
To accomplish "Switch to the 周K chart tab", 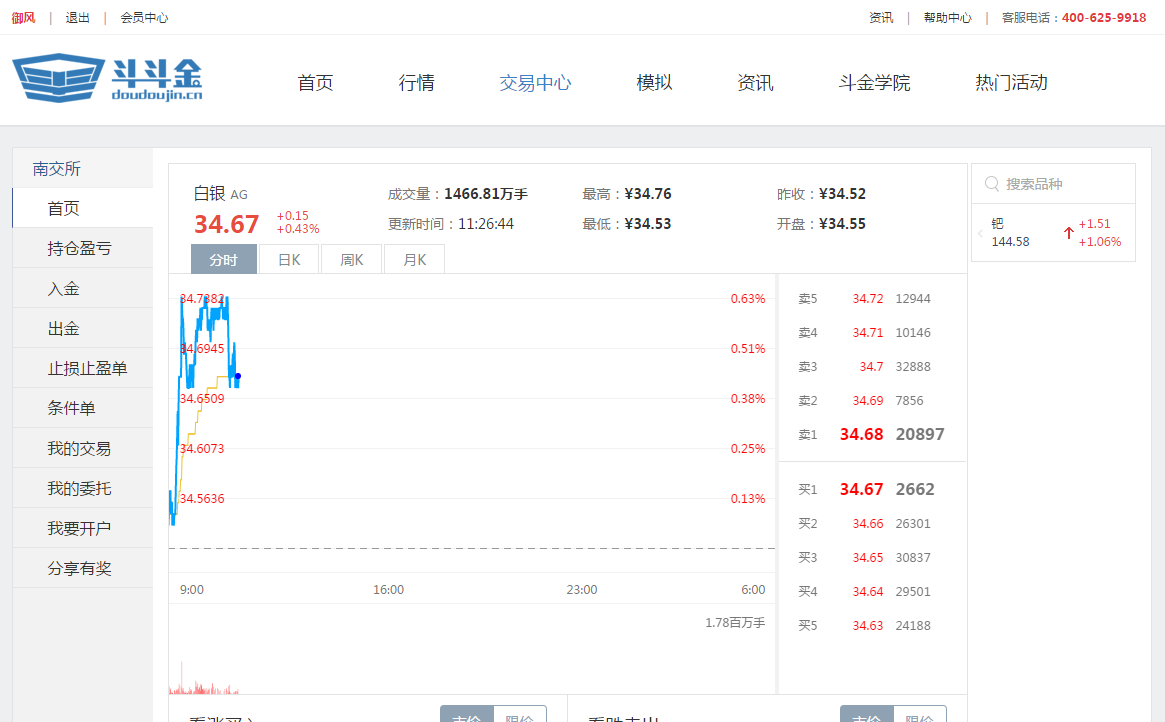I will tap(351, 258).
